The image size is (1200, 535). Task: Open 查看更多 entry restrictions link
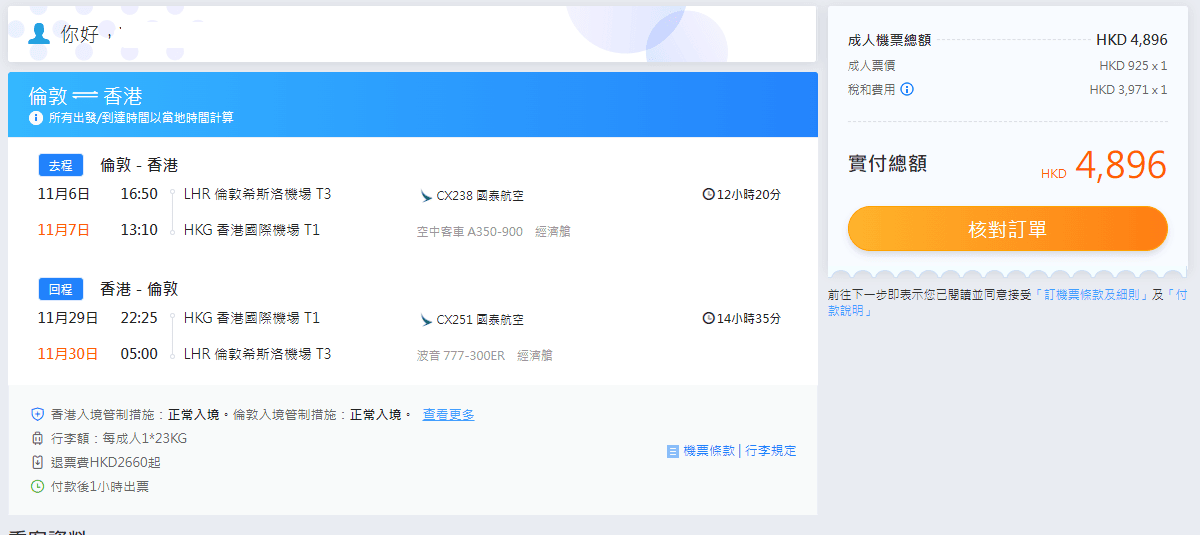tap(448, 414)
